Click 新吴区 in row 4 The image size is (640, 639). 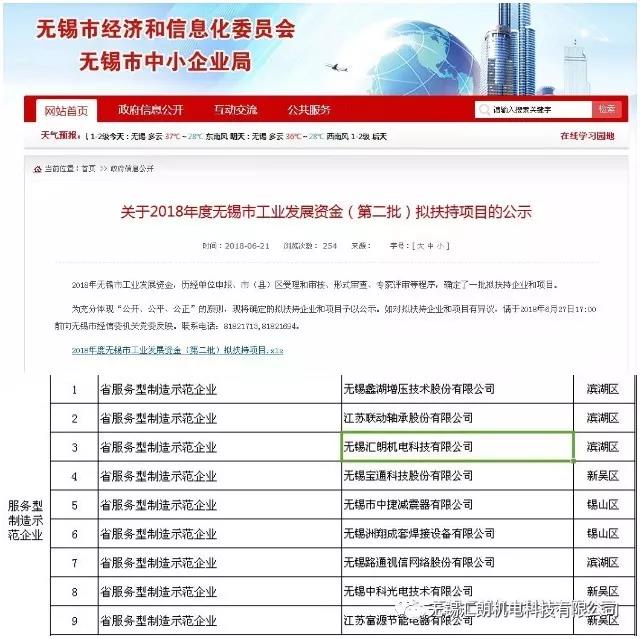click(603, 476)
